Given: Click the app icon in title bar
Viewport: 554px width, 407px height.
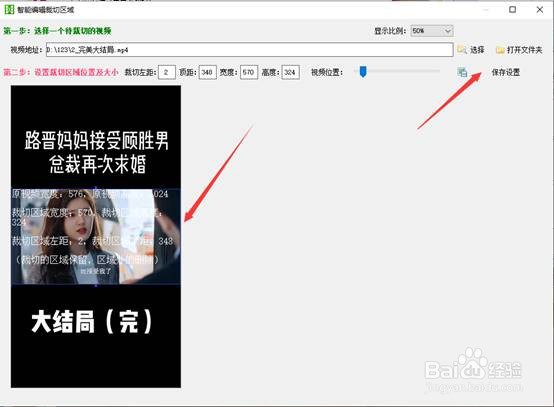Looking at the screenshot, I should [9, 10].
